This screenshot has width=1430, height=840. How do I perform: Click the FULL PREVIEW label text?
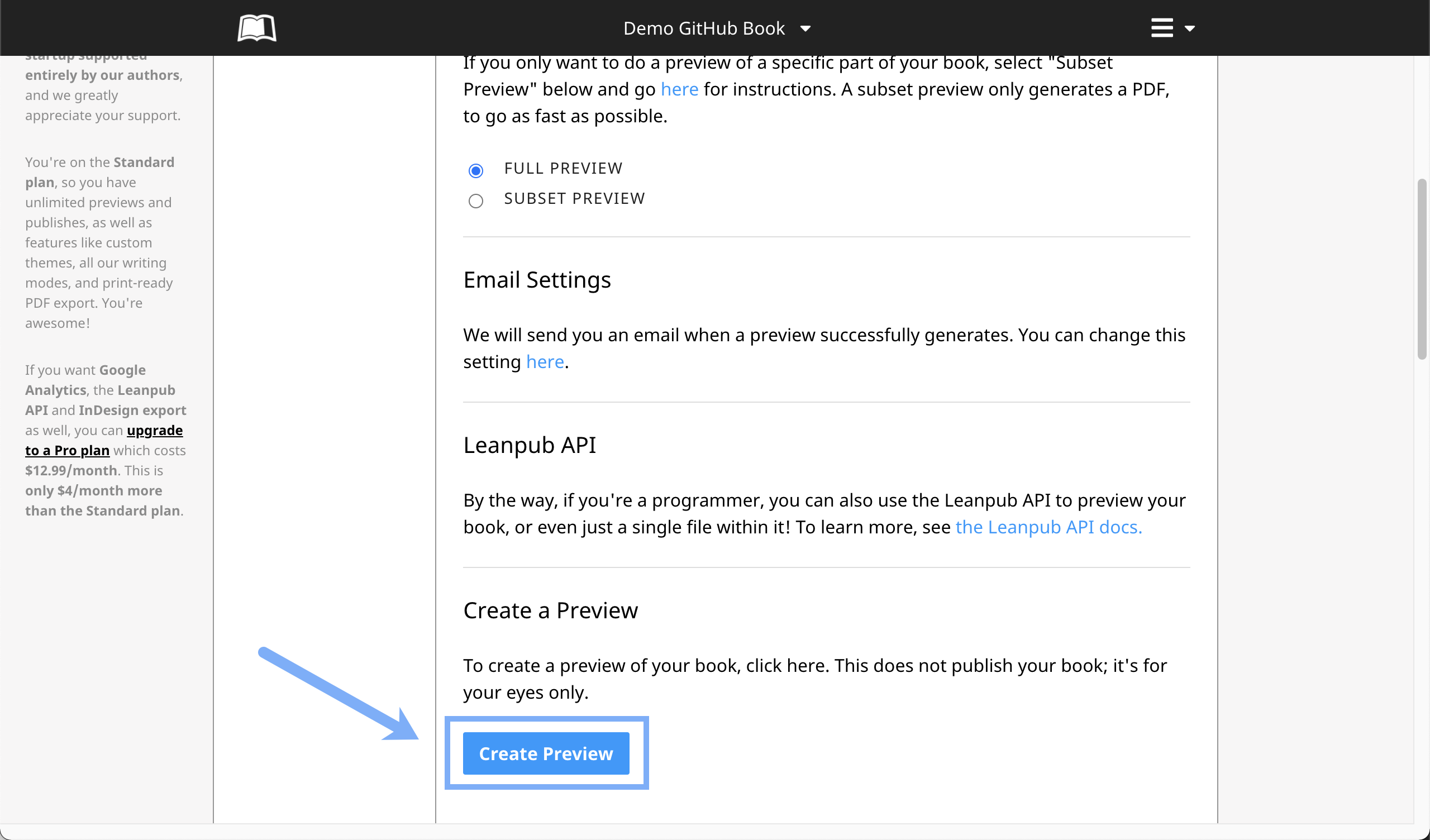tap(563, 168)
